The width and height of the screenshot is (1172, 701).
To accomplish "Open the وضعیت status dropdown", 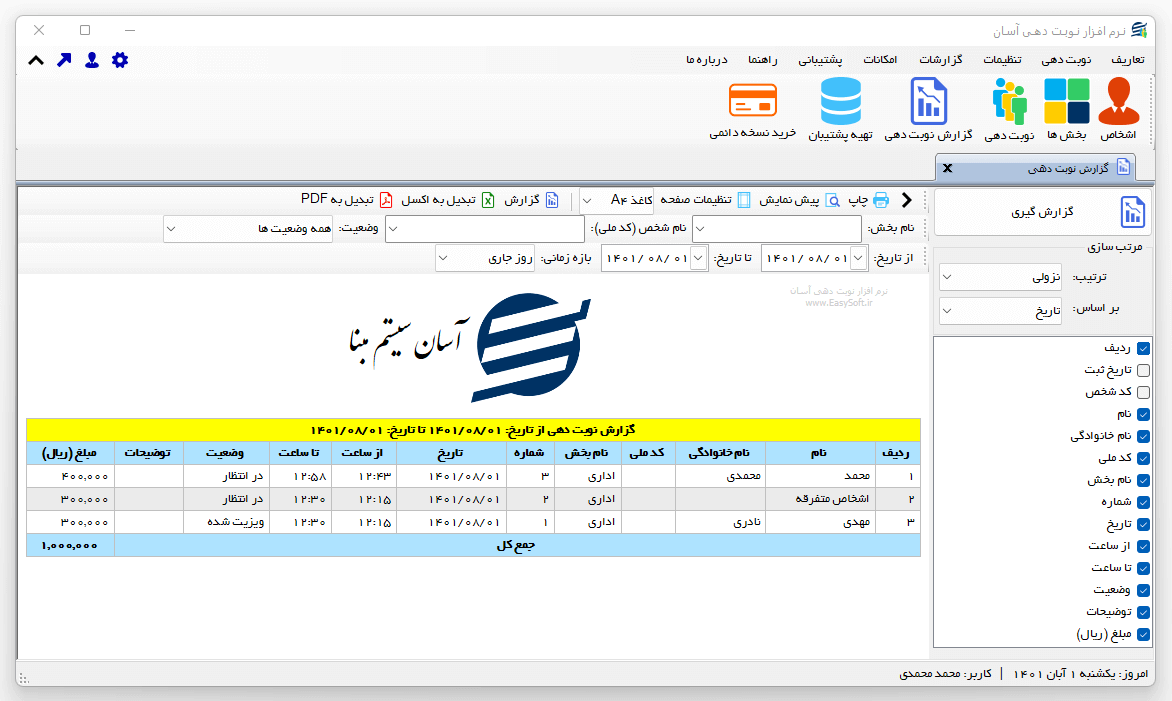I will coord(248,229).
